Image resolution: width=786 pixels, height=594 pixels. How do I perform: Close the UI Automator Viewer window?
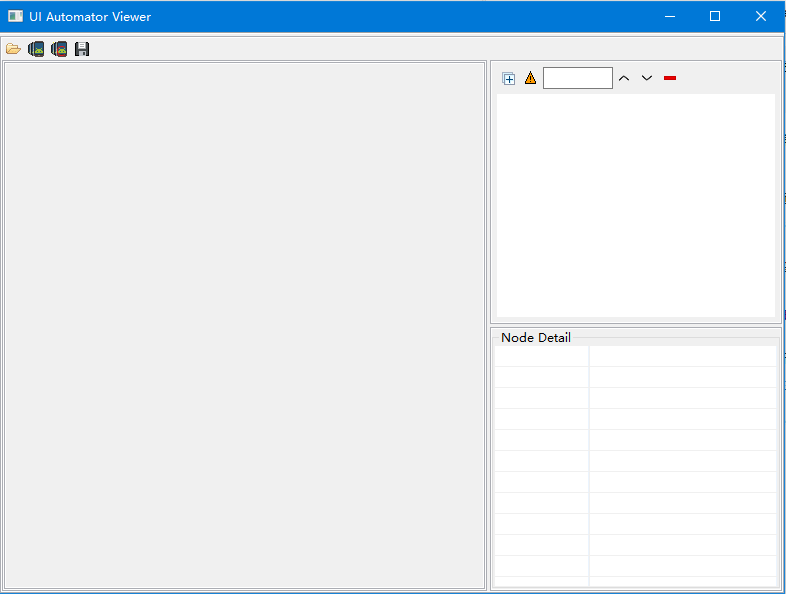coord(760,17)
